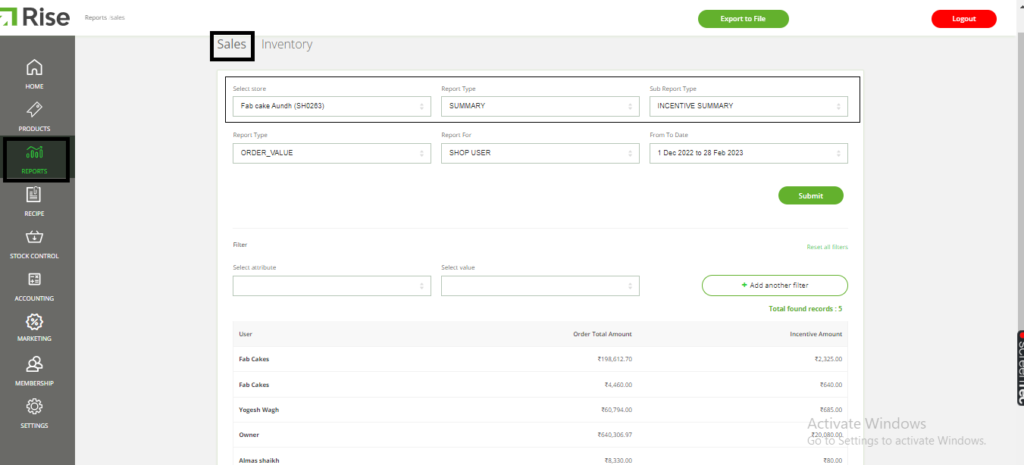Open the Accounting calculator icon

coord(34,280)
